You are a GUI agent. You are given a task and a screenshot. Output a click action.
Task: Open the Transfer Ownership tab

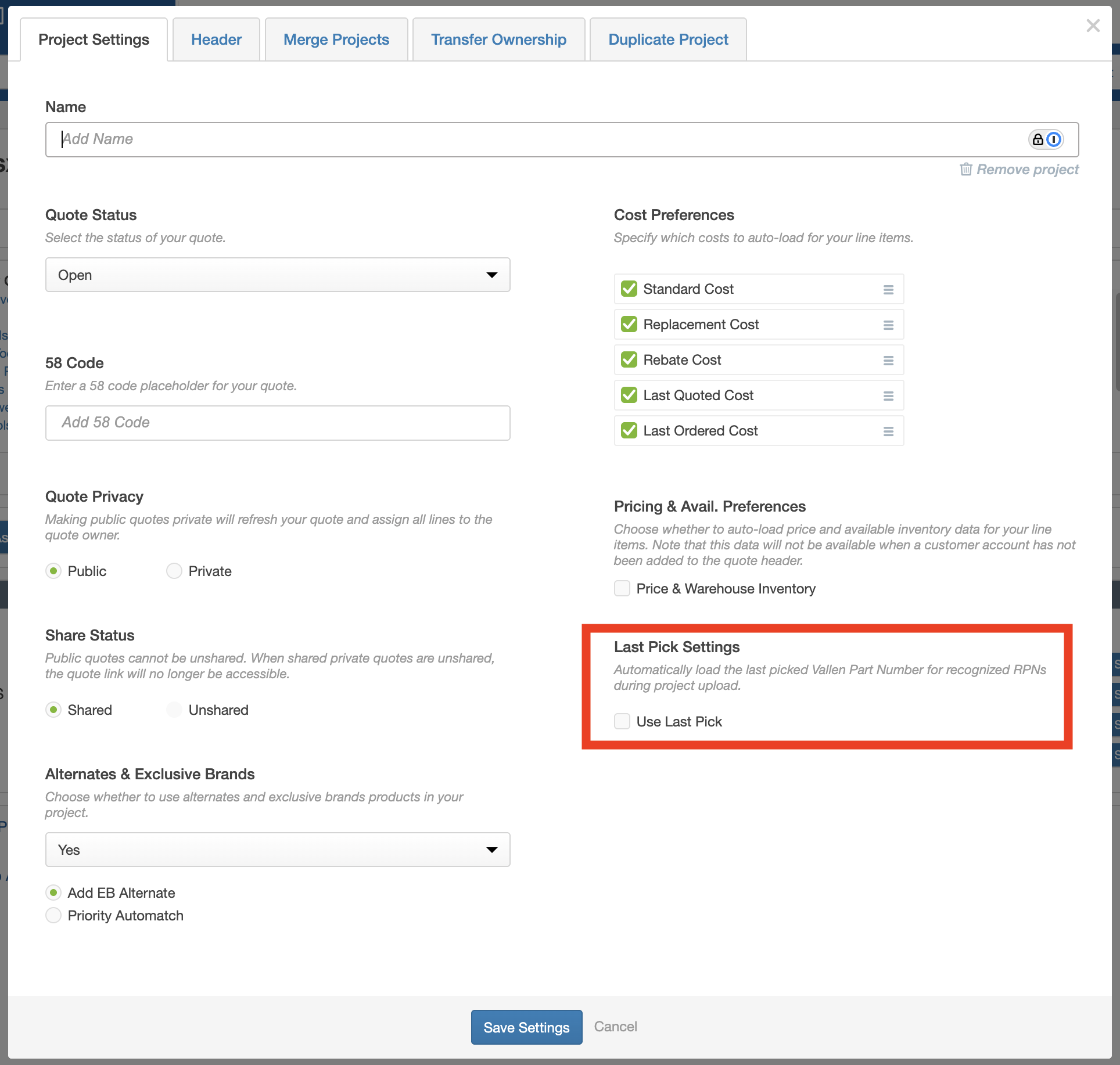pyautogui.click(x=498, y=39)
